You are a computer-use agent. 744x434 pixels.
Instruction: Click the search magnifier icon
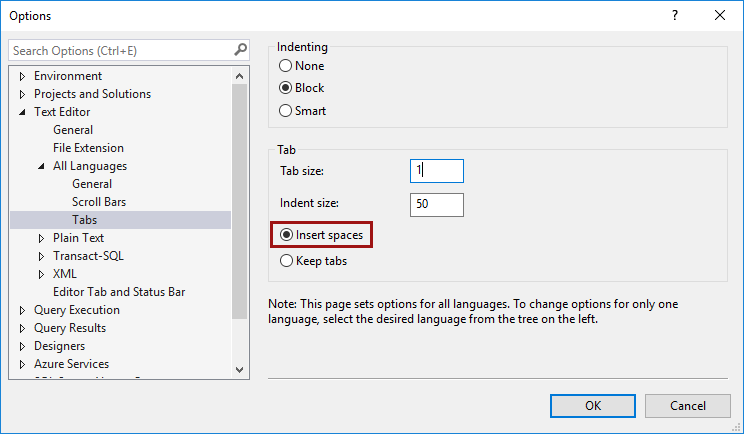tap(240, 49)
